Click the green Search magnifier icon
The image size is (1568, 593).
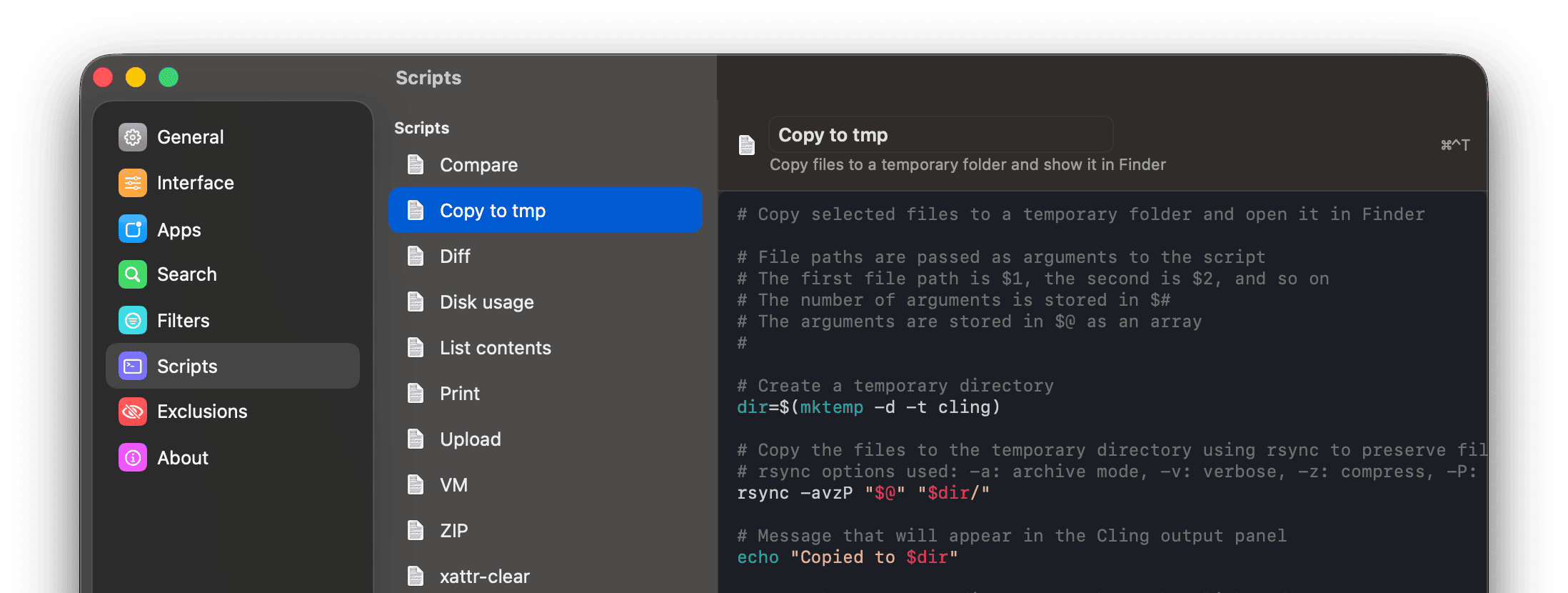pos(133,274)
